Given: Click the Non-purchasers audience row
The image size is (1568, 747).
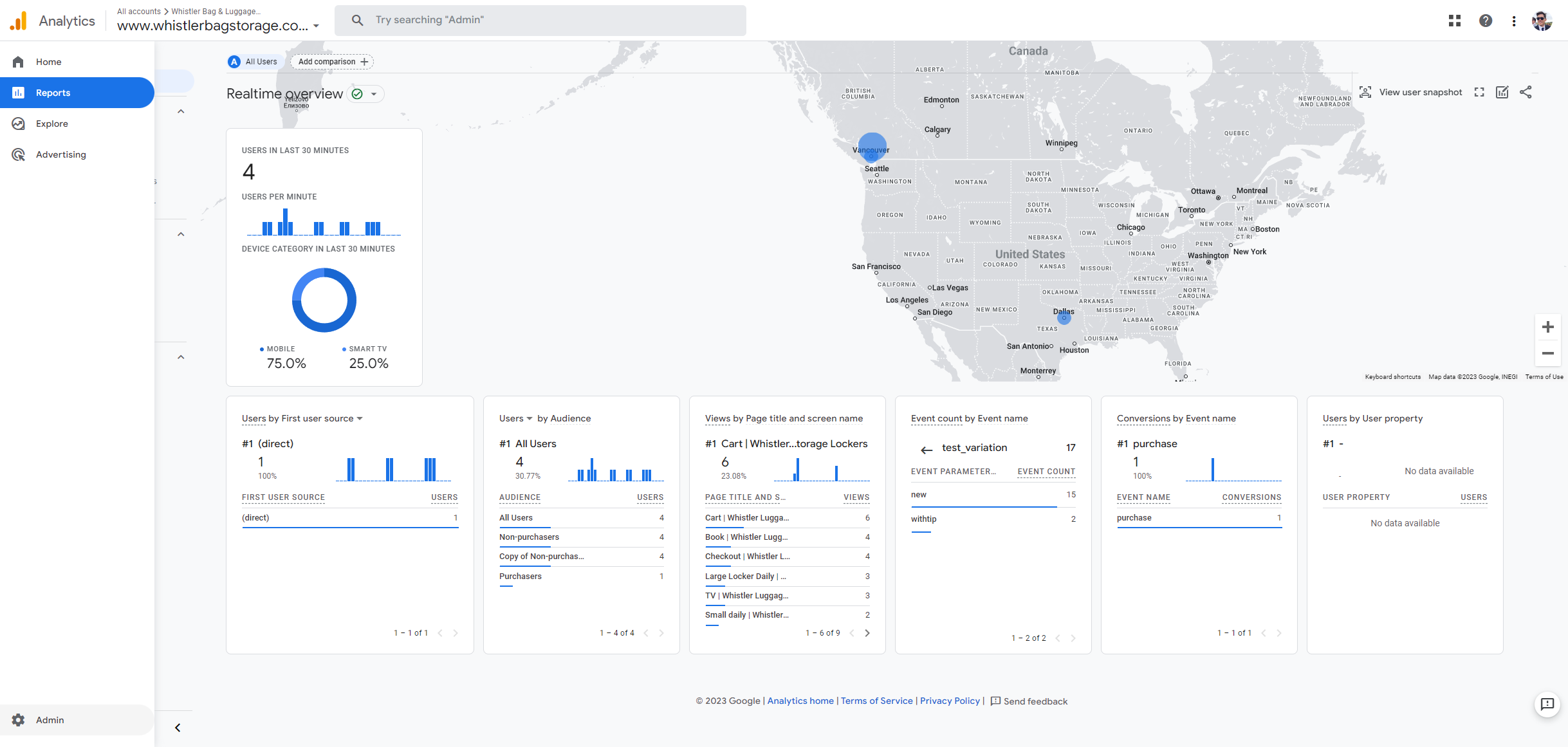Looking at the screenshot, I should pyautogui.click(x=582, y=537).
